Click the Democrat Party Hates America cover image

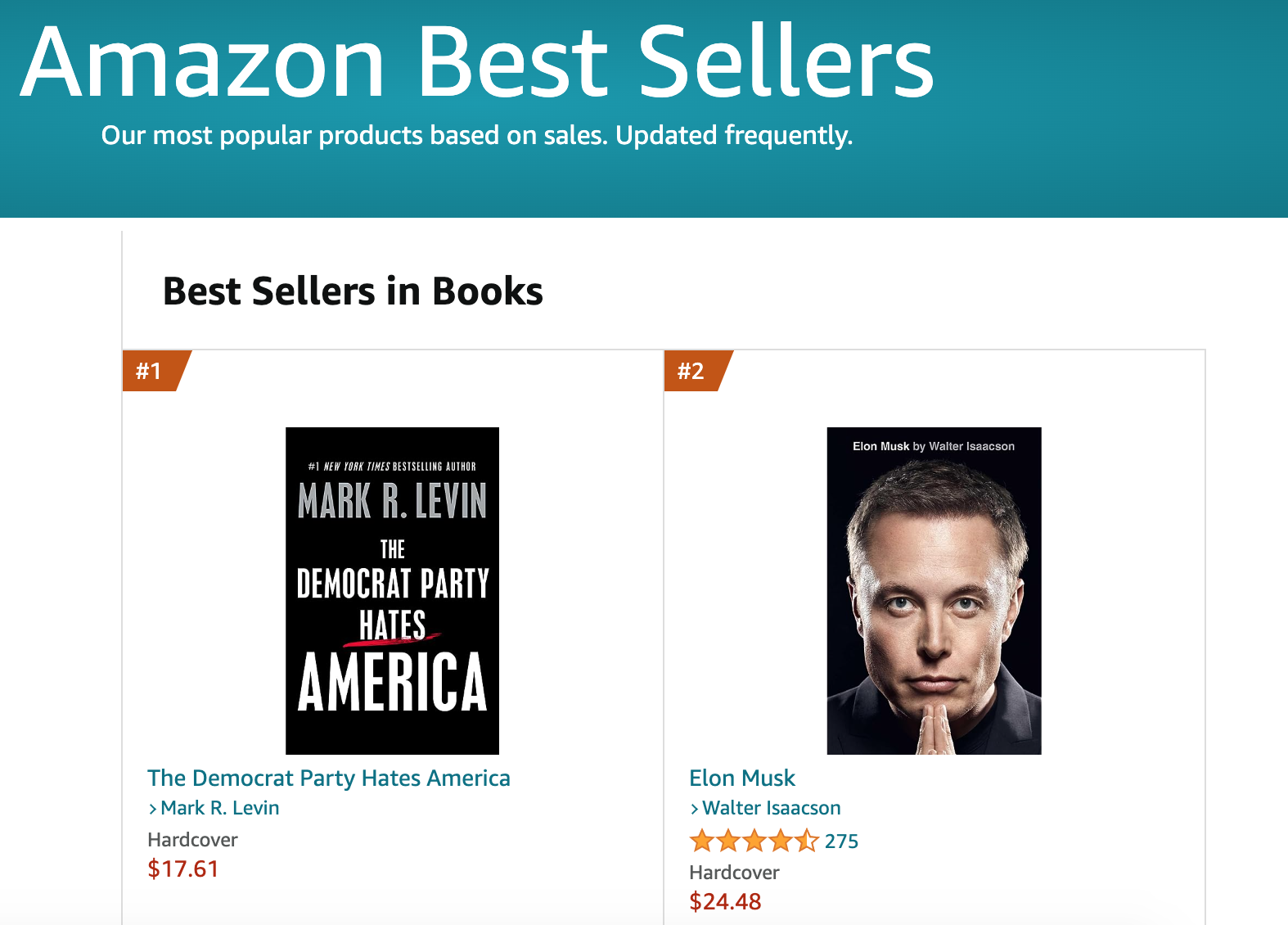point(392,590)
